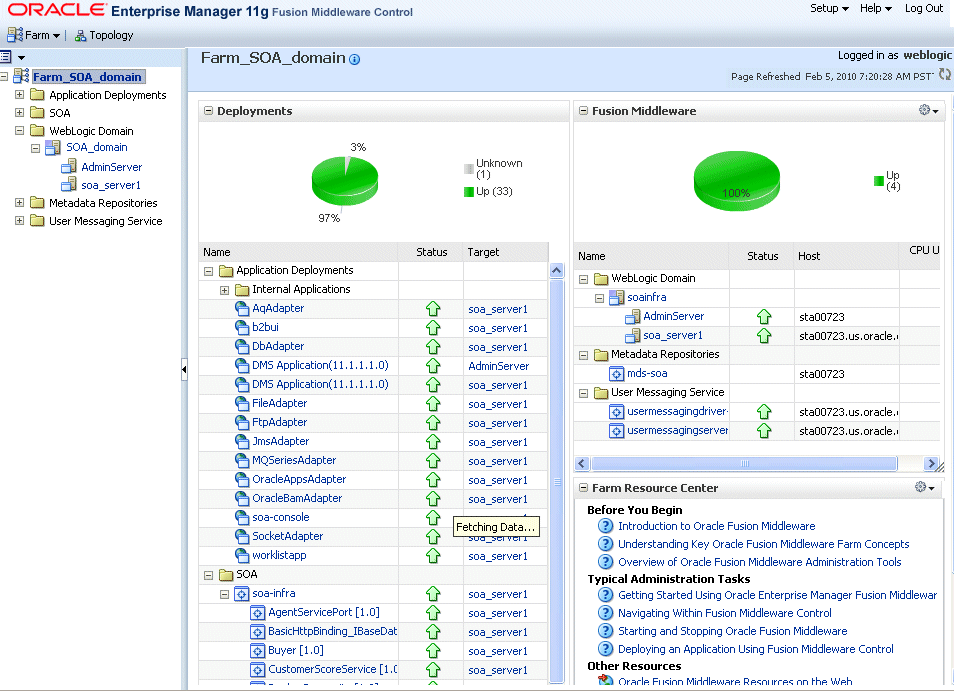Click Buyer [1.0] composite icon

pyautogui.click(x=257, y=651)
